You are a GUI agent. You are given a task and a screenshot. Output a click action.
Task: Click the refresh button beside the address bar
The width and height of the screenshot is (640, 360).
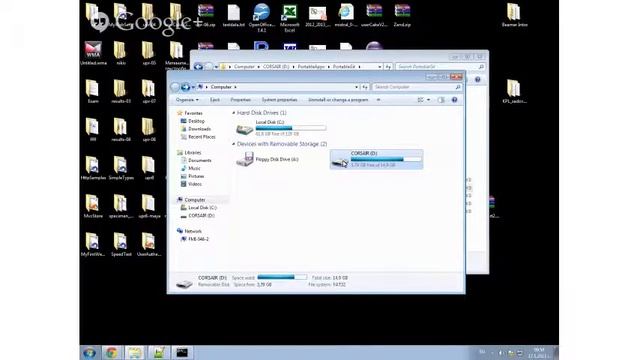364,87
